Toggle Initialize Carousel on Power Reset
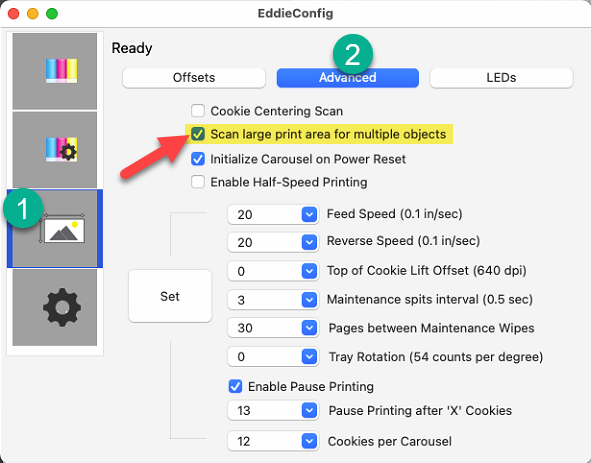Viewport: 591px width, 463px height. (x=198, y=159)
